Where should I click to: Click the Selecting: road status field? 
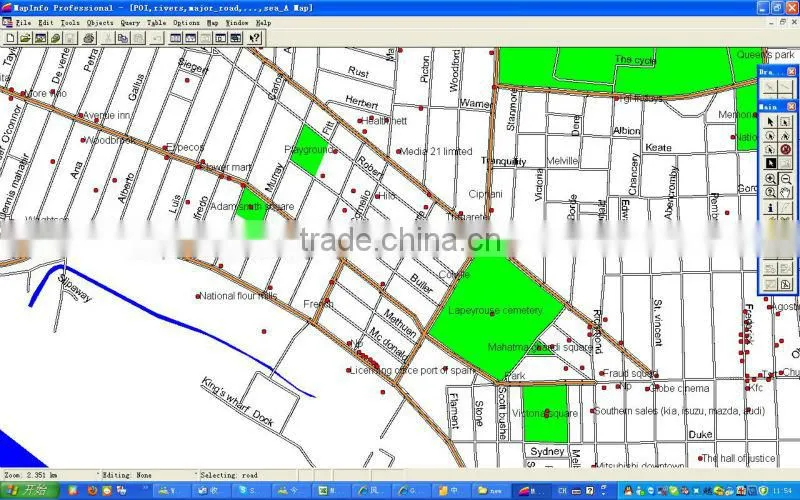pos(229,475)
